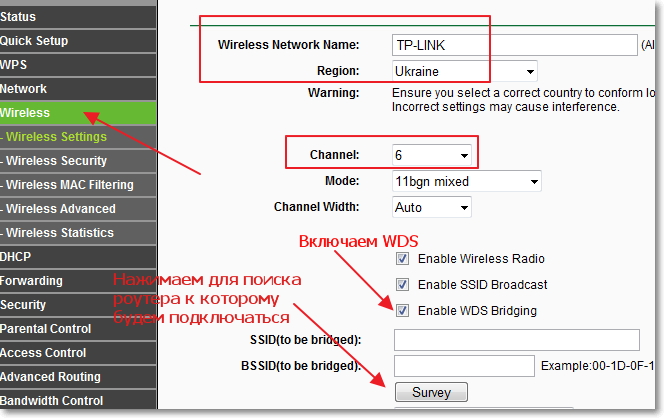
Task: Open the Region dropdown showing Ukraine
Action: click(x=465, y=72)
